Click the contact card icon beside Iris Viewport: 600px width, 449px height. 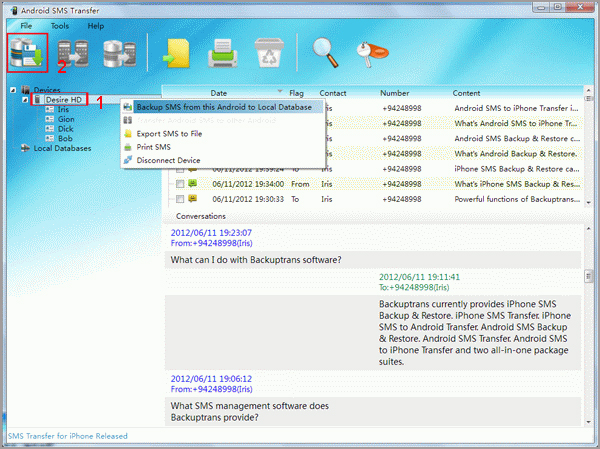pyautogui.click(x=49, y=109)
